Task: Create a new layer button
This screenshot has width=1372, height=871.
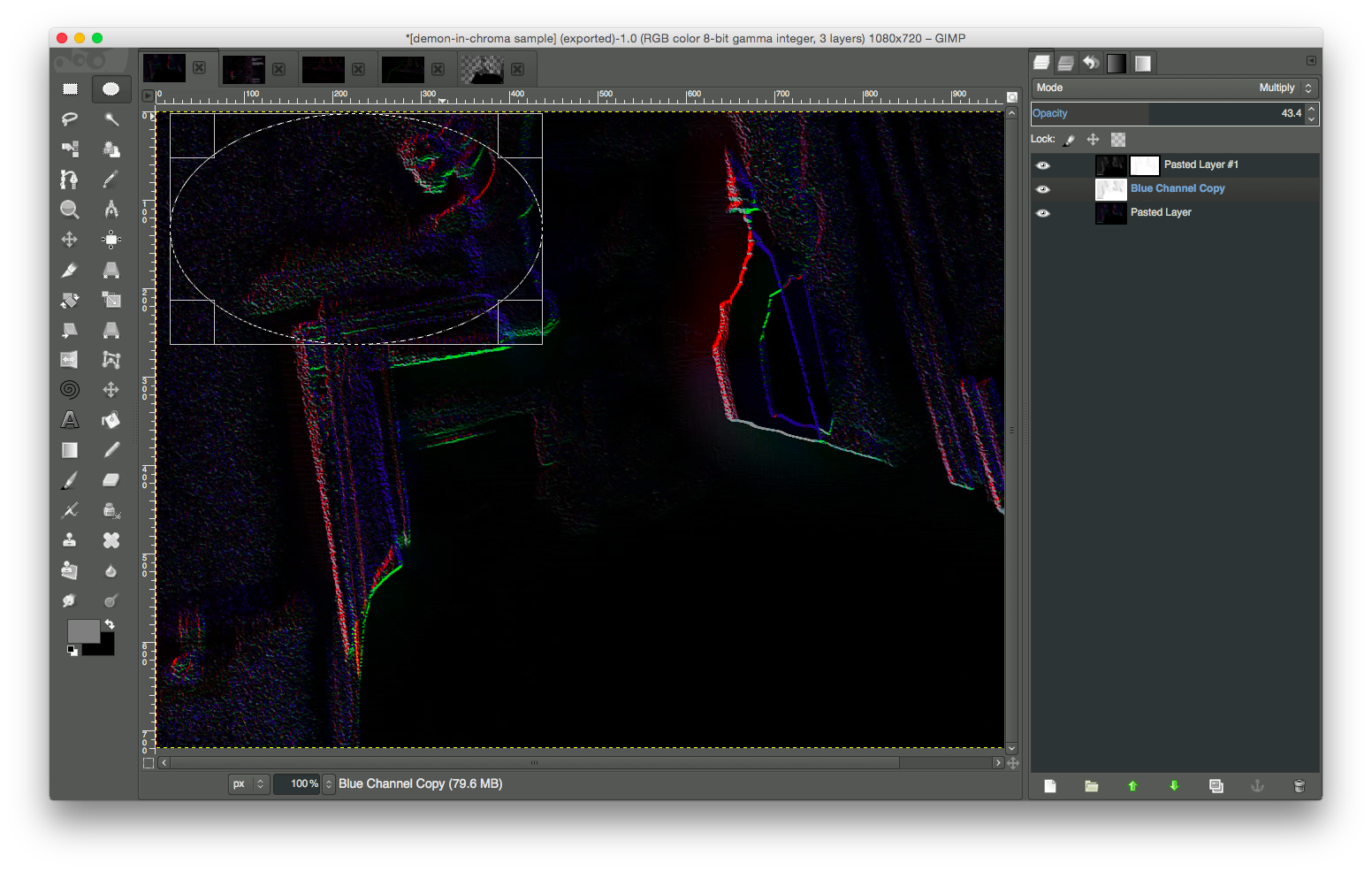Action: pos(1050,786)
